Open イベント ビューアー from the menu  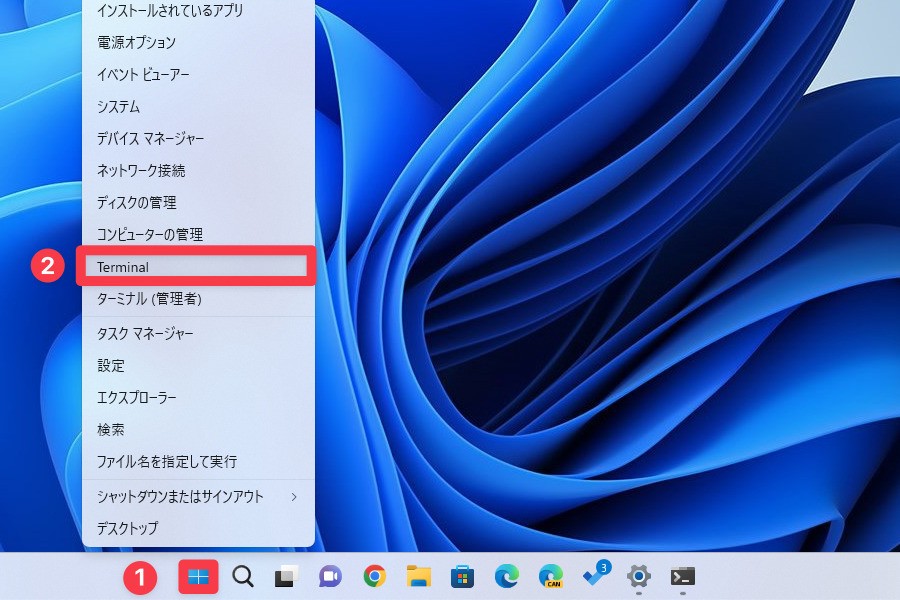point(199,74)
